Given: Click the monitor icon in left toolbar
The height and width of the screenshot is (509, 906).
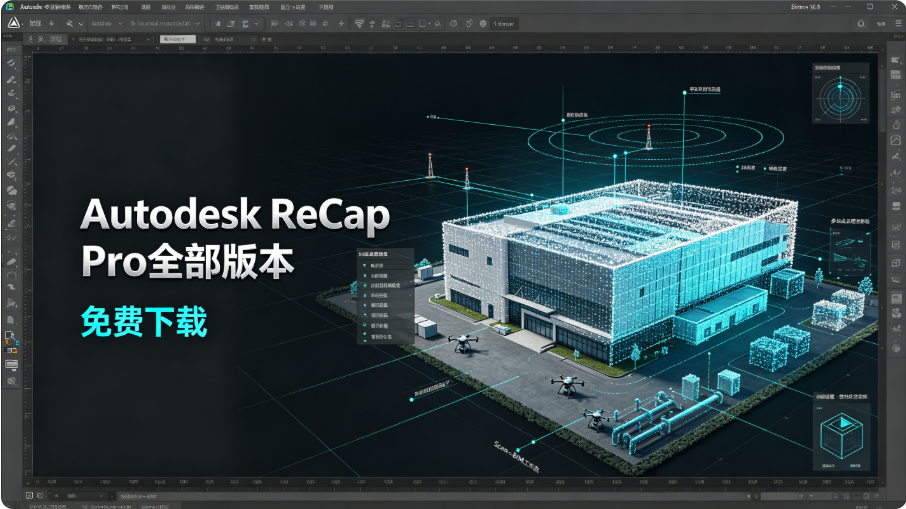Looking at the screenshot, I should pyautogui.click(x=12, y=365).
